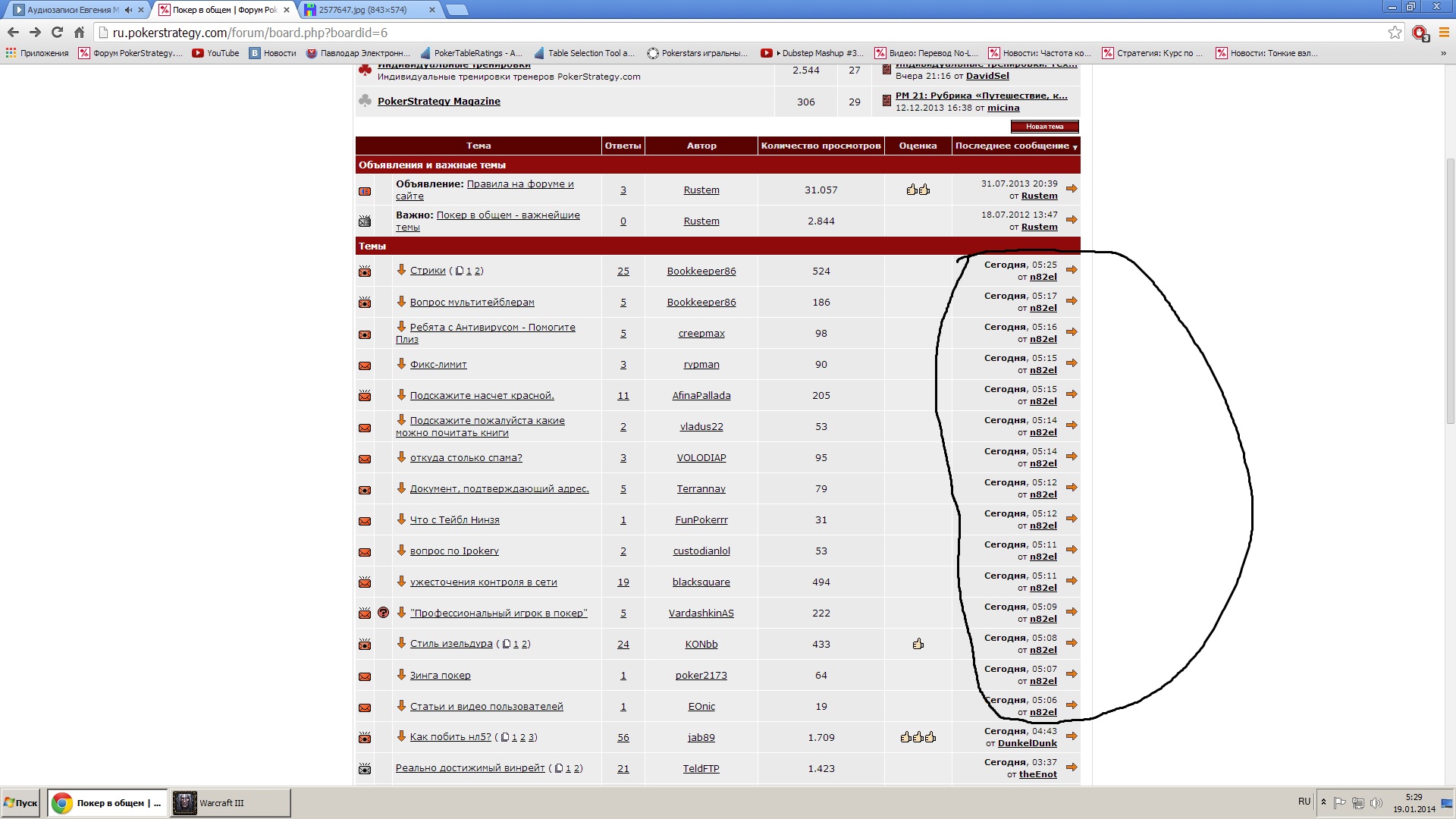This screenshot has height=819, width=1456.
Task: Open the topic ужесточения контроля в сети
Action: [483, 582]
